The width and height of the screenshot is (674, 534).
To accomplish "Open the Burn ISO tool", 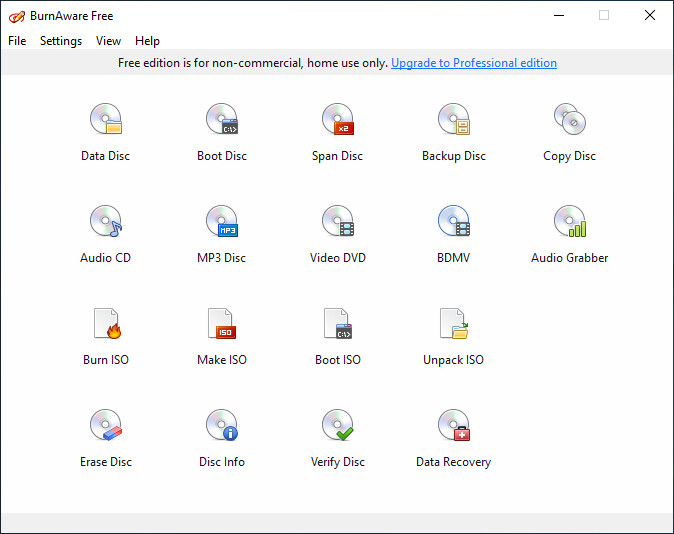I will tap(107, 323).
